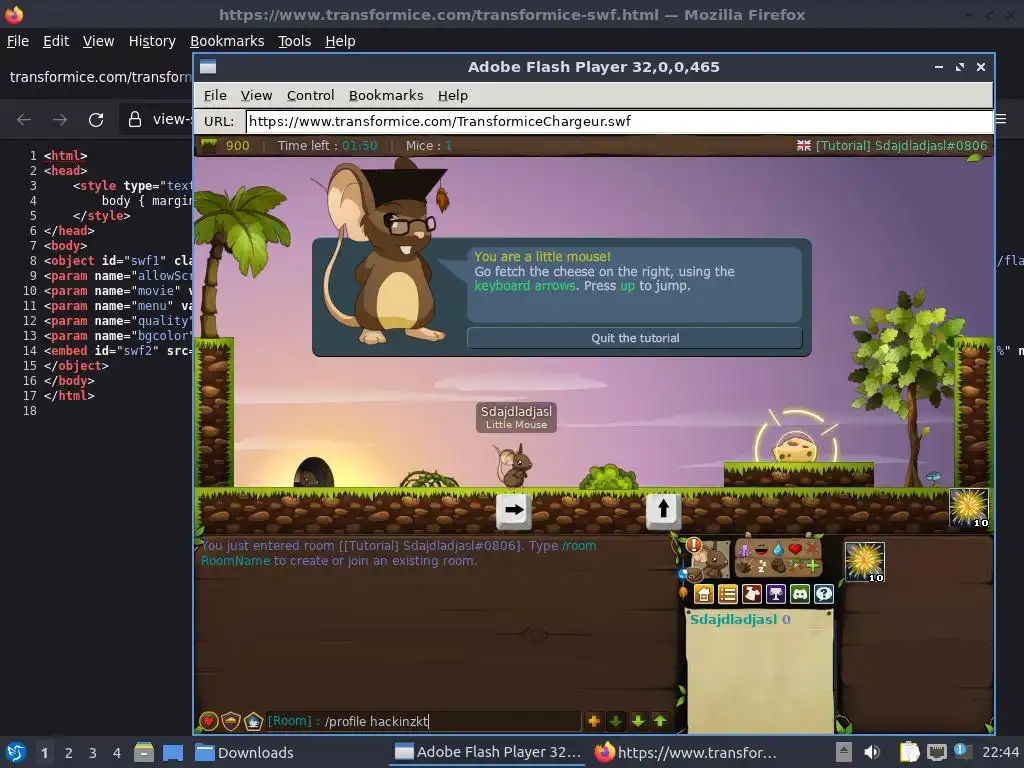Click Sdajdladjasl in the player list

coord(733,619)
